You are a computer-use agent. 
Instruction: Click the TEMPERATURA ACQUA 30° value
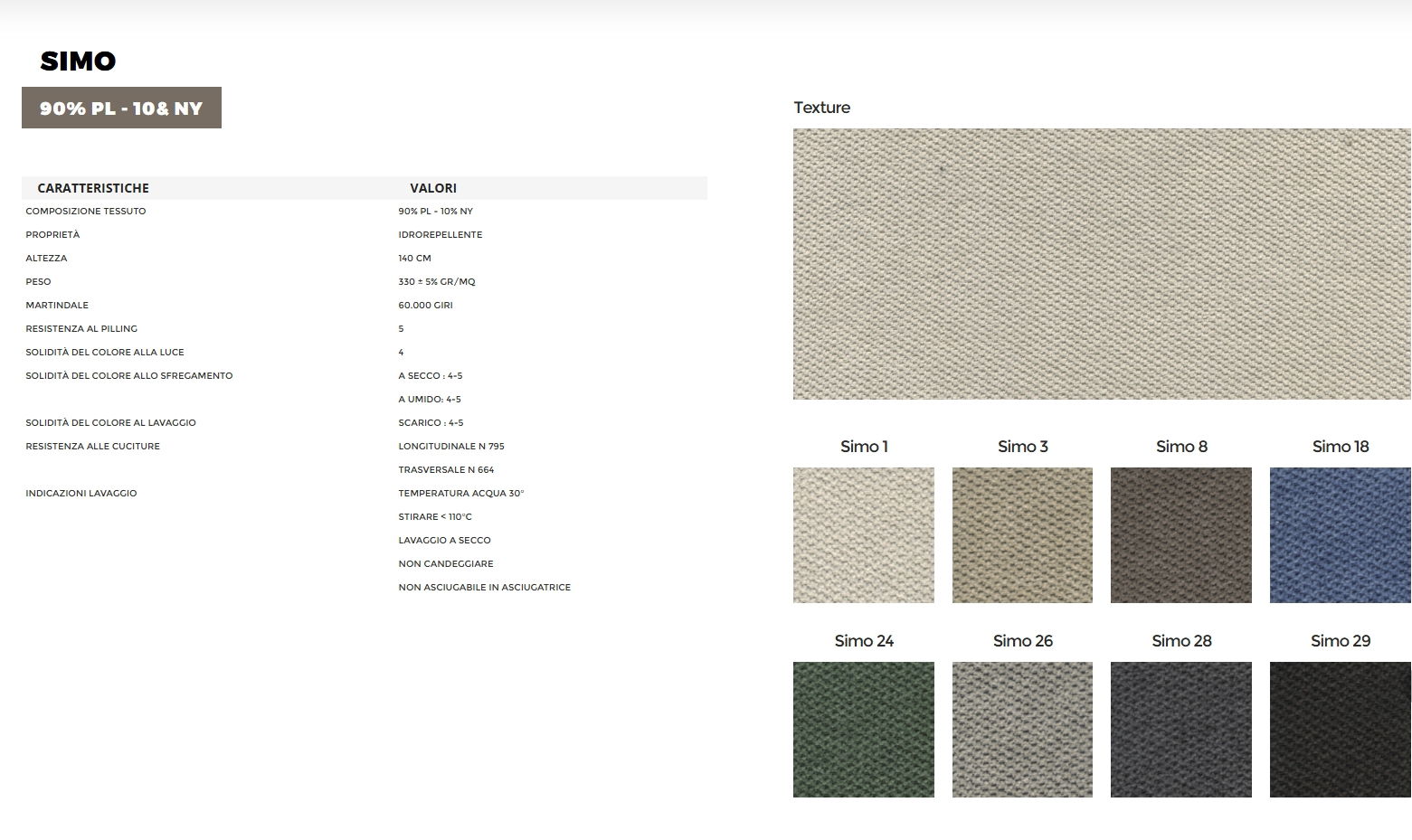461,493
